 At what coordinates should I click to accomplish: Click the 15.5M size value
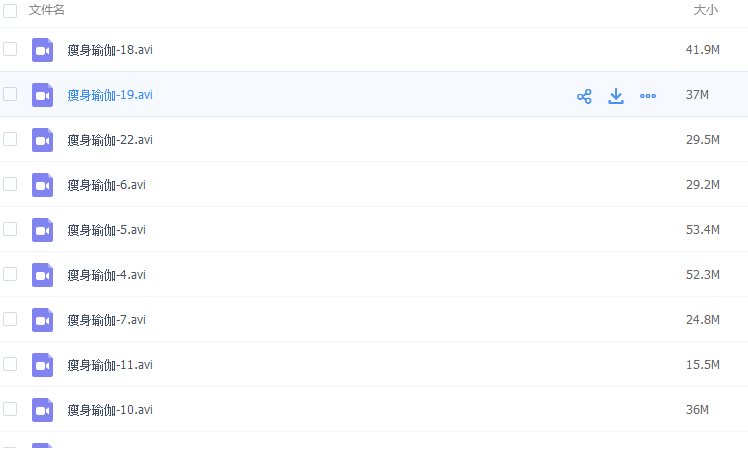(x=703, y=365)
